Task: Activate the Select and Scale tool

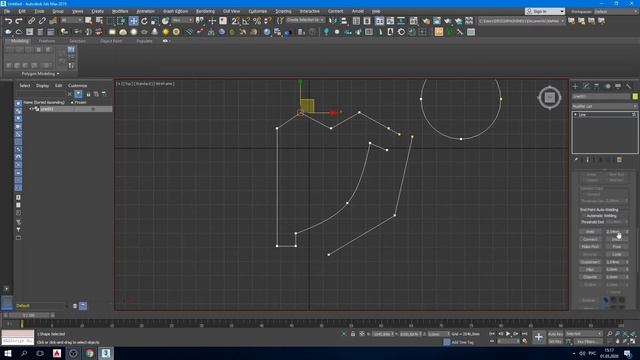Action: (x=155, y=21)
